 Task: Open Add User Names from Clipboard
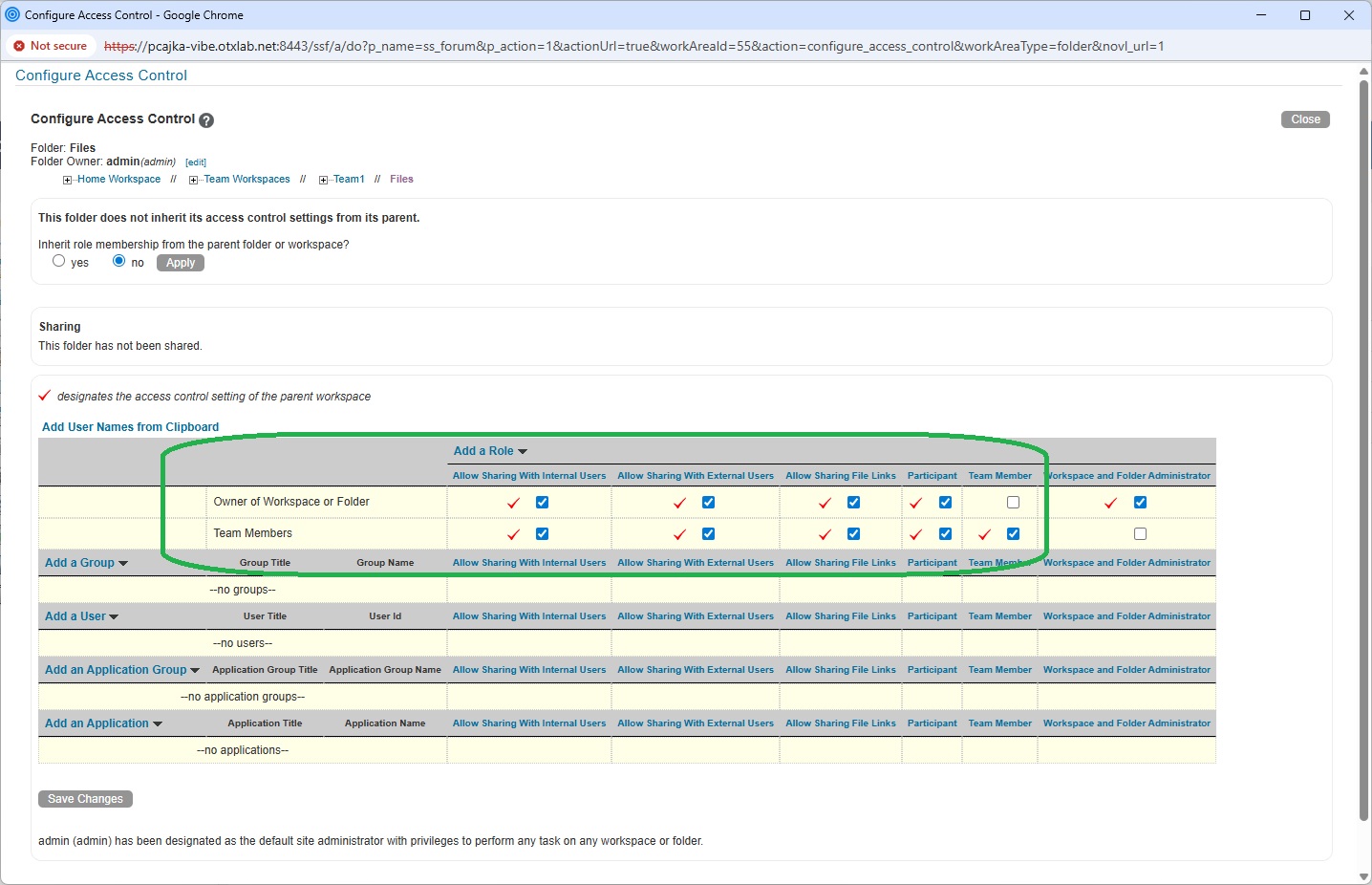coord(130,427)
